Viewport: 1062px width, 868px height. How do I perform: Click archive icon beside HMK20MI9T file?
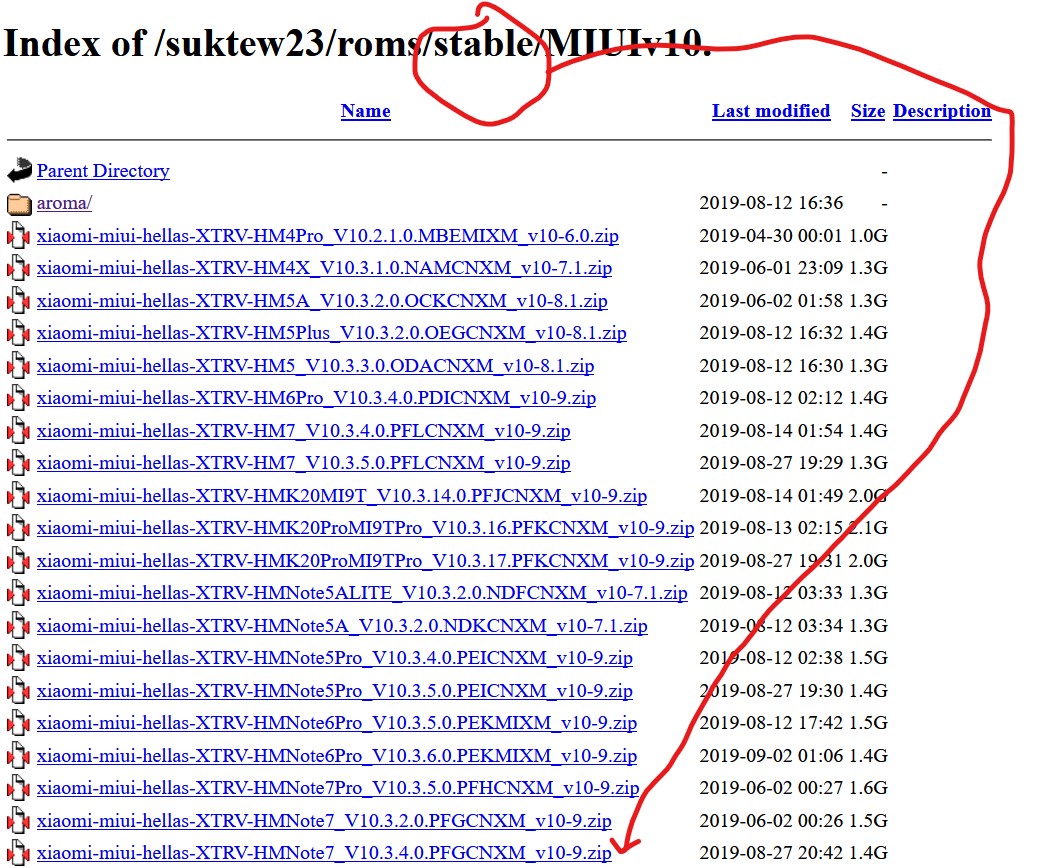click(x=18, y=496)
